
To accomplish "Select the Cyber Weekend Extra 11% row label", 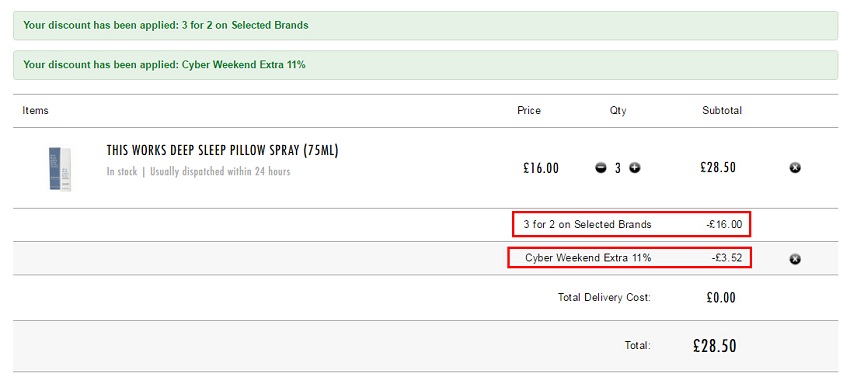I will (x=588, y=258).
